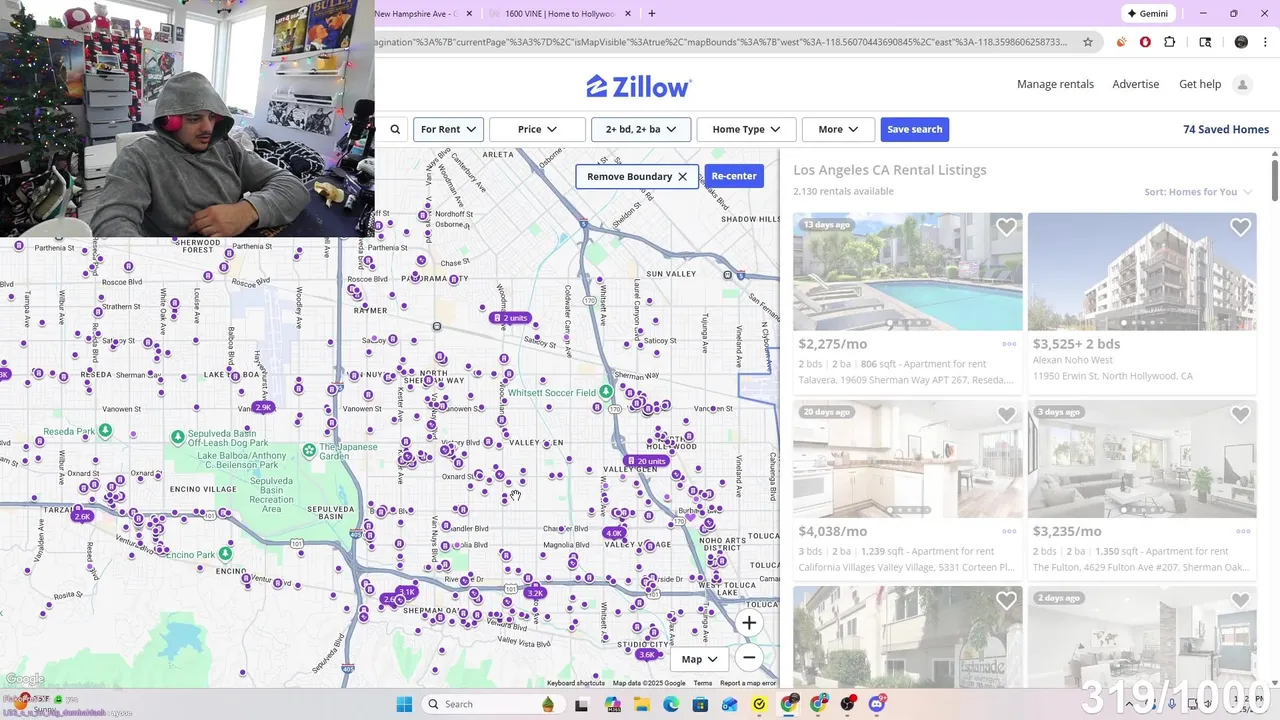1280x720 pixels.
Task: Open the $2,275/mo pool listing photo
Action: [907, 271]
